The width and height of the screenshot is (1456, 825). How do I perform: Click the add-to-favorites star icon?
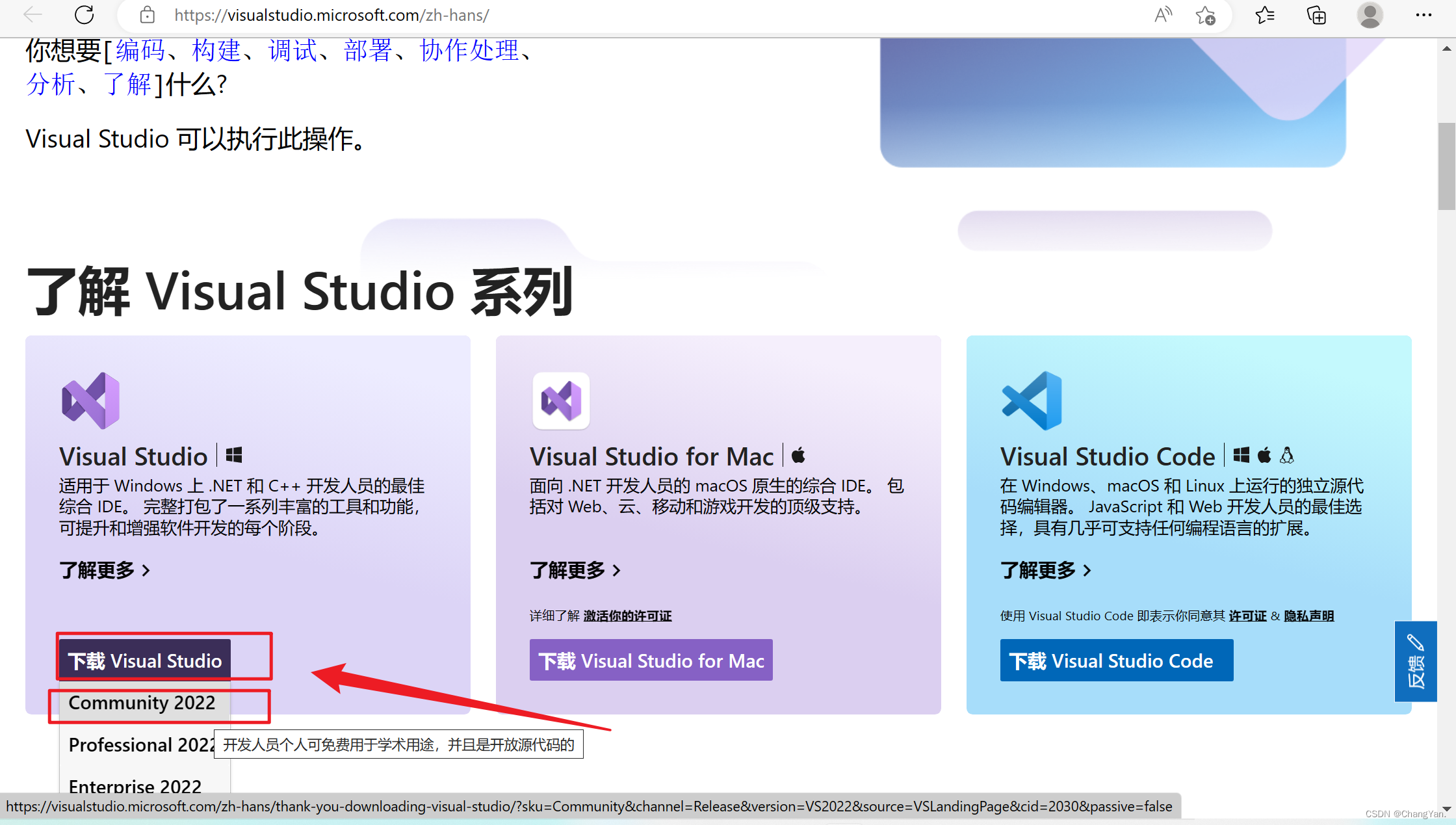click(x=1206, y=14)
